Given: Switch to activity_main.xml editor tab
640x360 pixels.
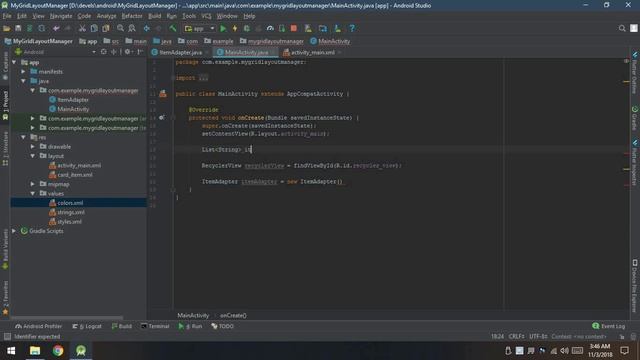Looking at the screenshot, I should [x=312, y=52].
